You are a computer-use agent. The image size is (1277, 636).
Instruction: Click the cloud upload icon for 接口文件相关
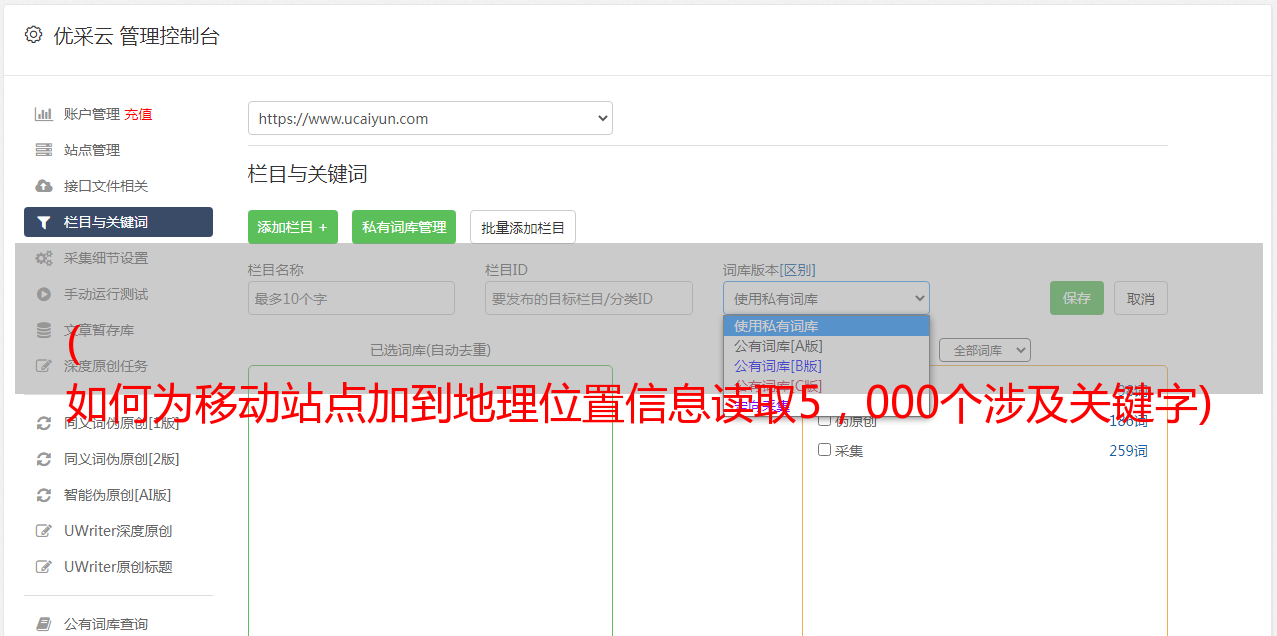click(x=44, y=186)
